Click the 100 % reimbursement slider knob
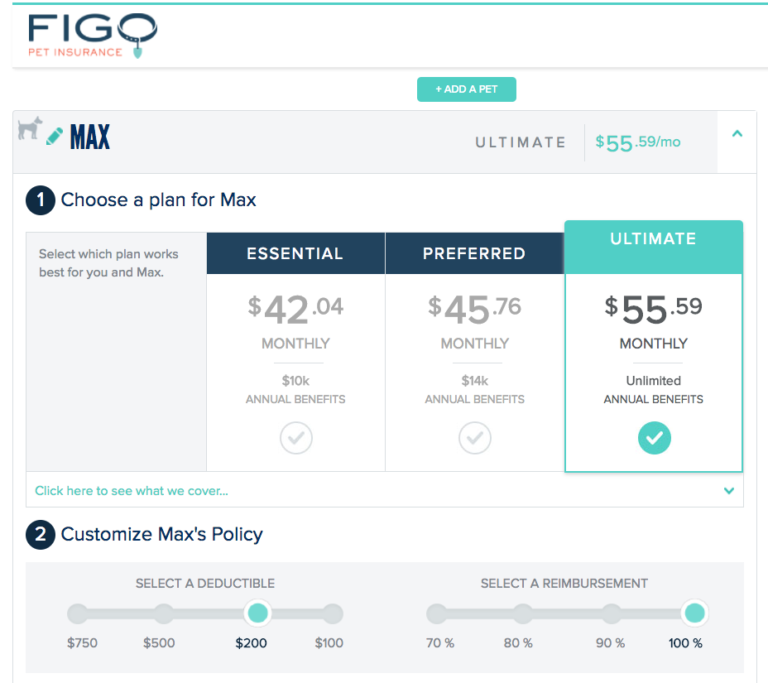 695,613
